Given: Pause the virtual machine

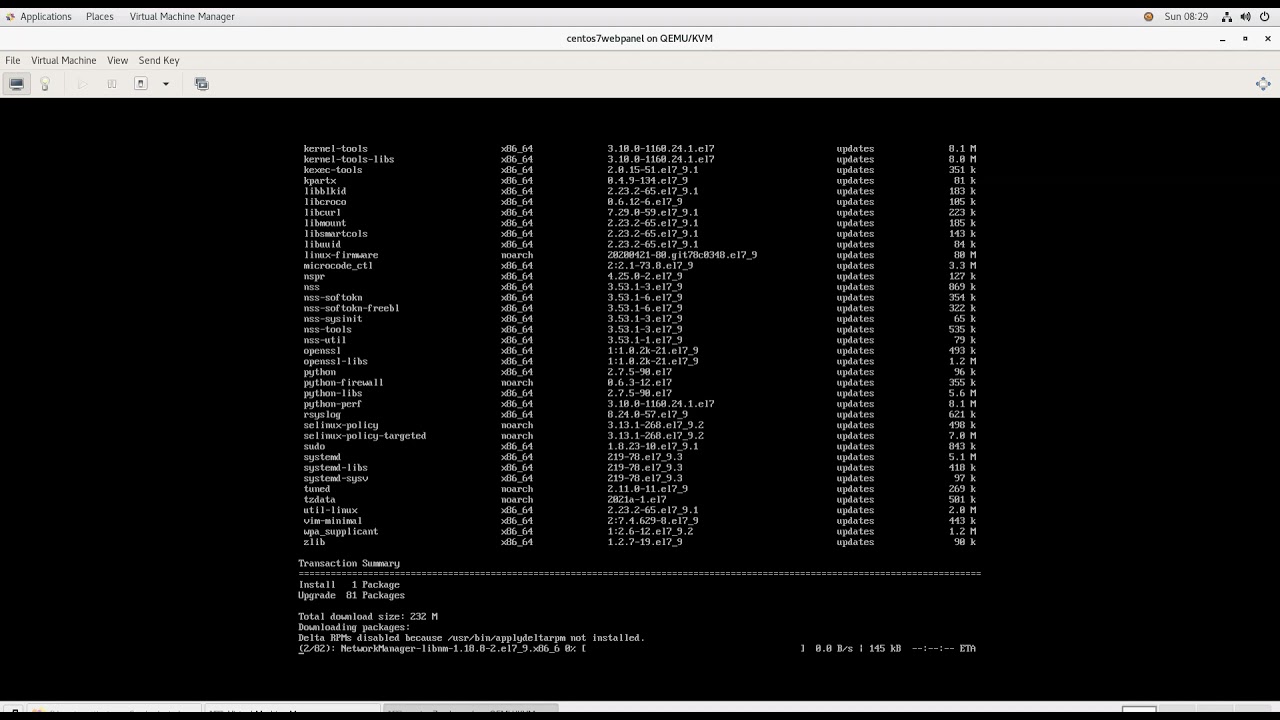Looking at the screenshot, I should (x=112, y=84).
